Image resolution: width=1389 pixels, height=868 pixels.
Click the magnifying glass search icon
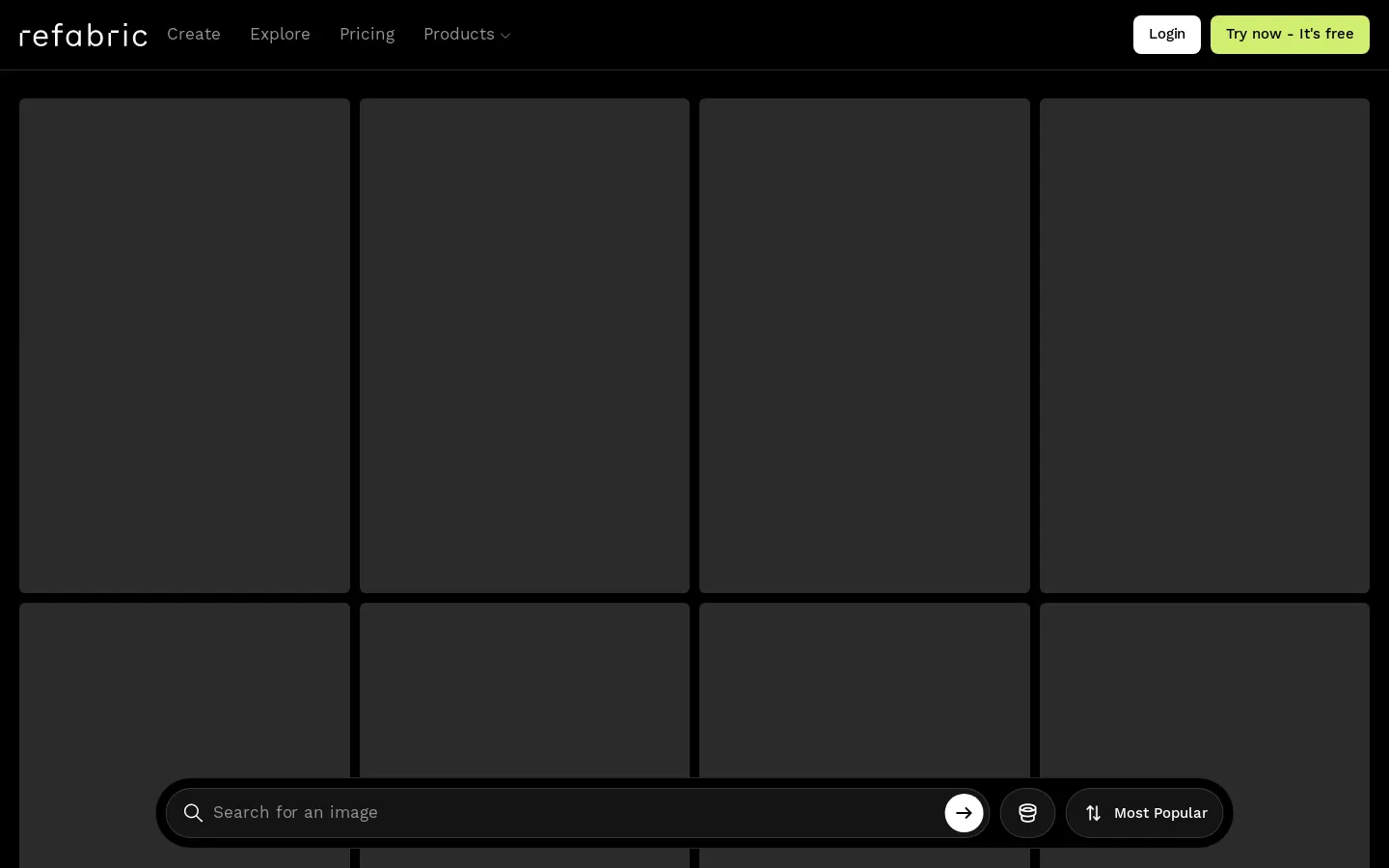point(193,813)
